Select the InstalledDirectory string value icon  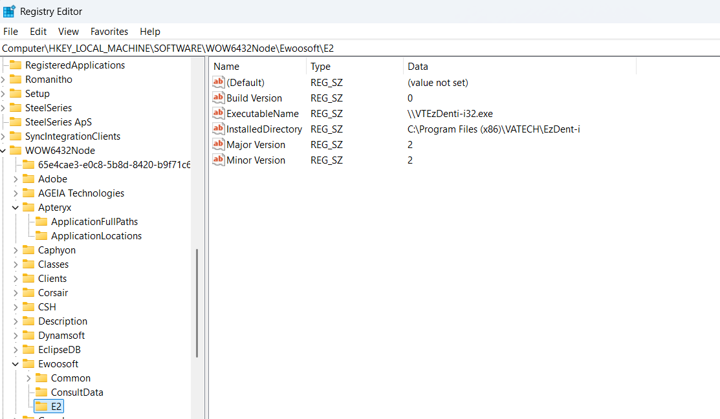[218, 129]
